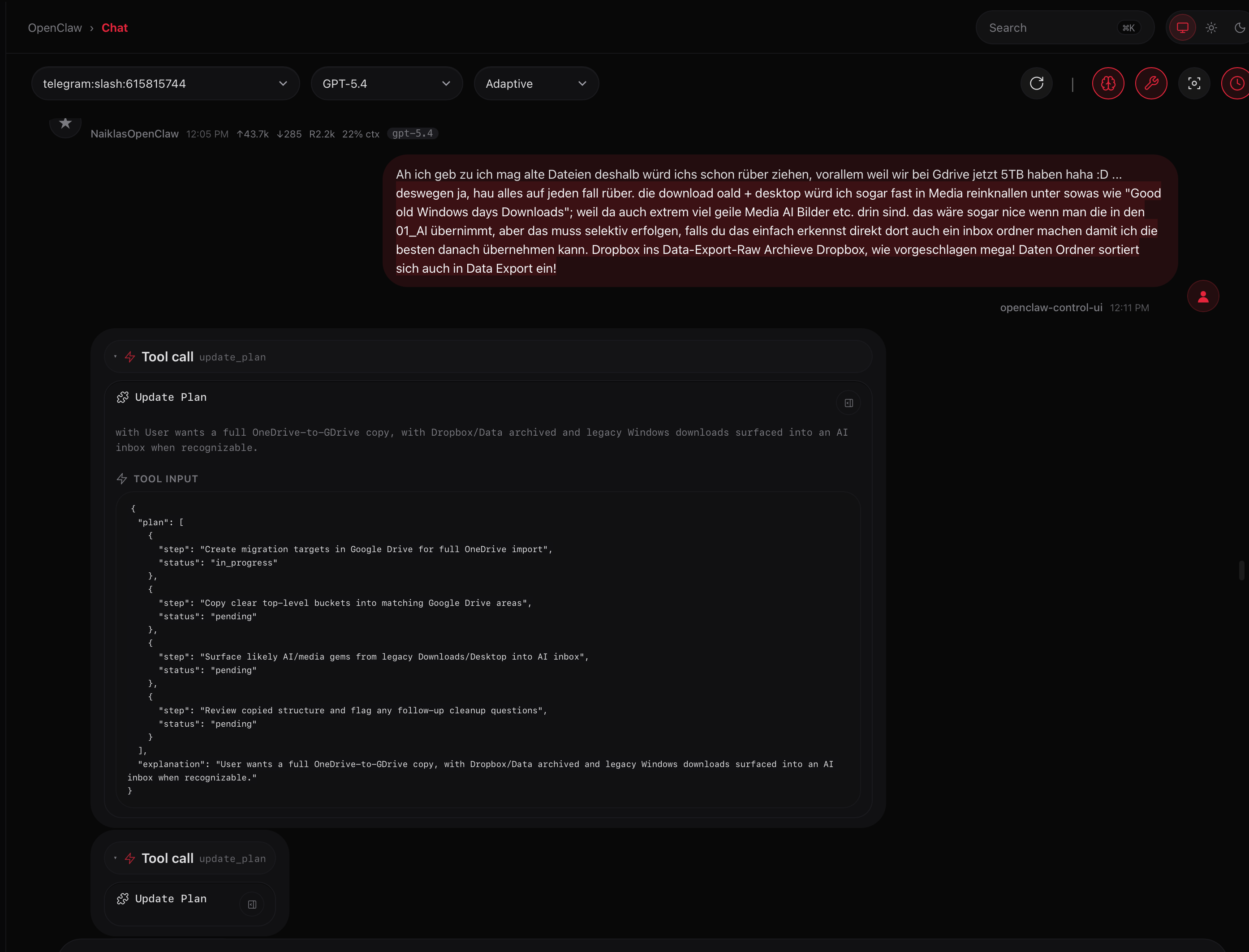Toggle the wrench tools icon

pos(1151,83)
